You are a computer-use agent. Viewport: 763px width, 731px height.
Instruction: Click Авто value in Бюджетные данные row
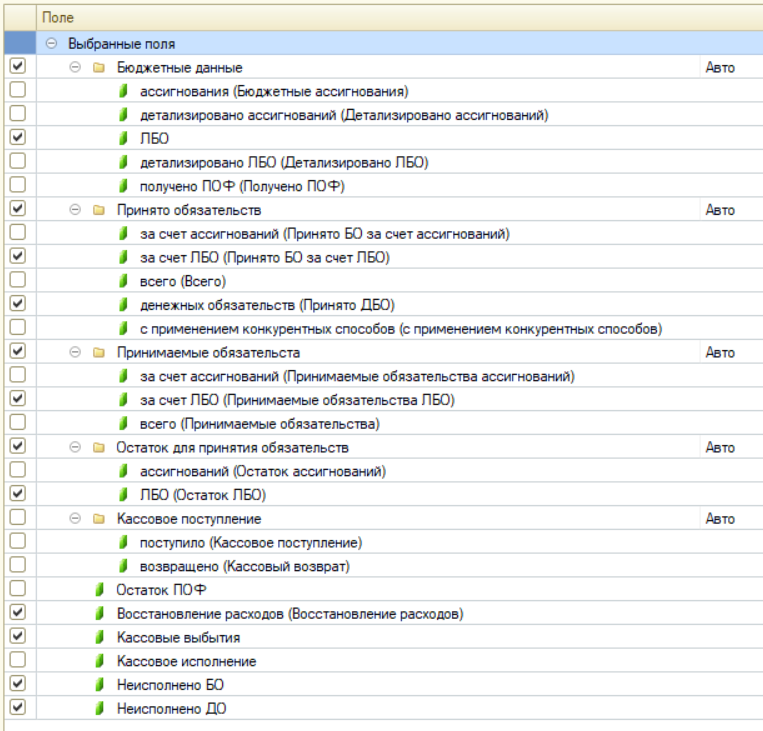pos(719,68)
